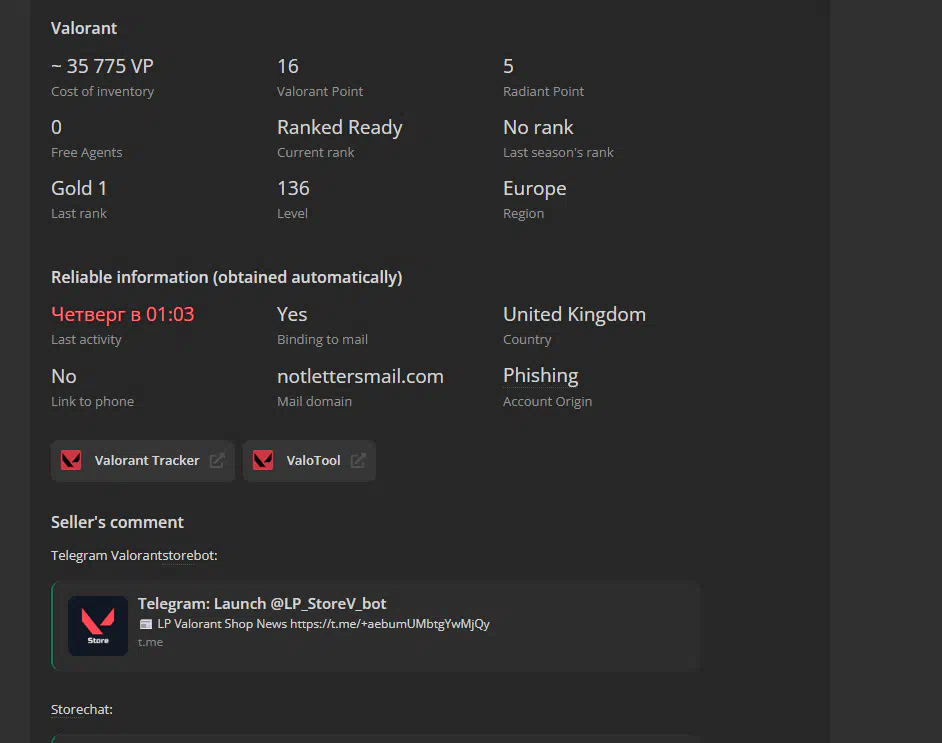Click the level value '136'

(x=293, y=189)
